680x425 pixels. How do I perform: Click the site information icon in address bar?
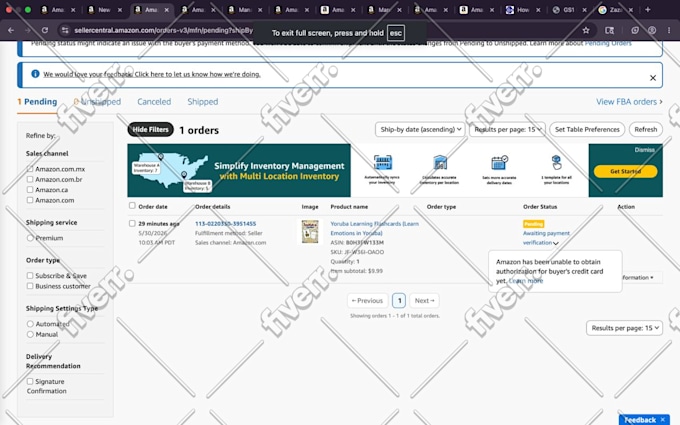coord(65,30)
